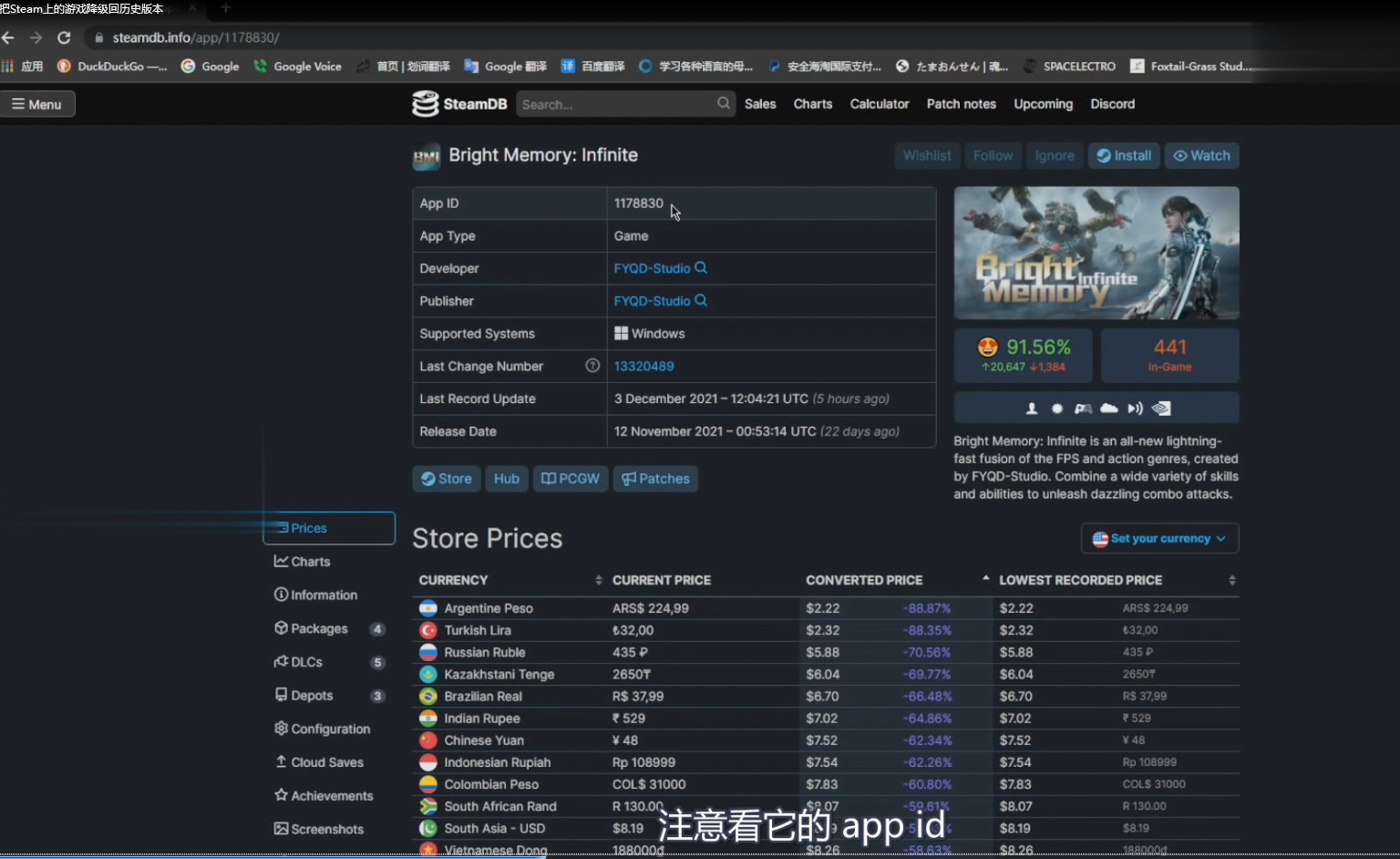The image size is (1400, 859).
Task: Click the Bright Memory Infinite cover image
Action: [1096, 253]
